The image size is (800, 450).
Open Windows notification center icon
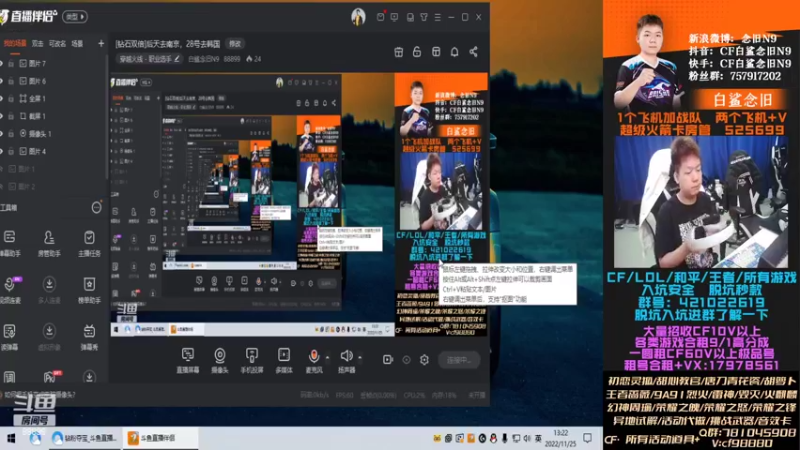588,438
